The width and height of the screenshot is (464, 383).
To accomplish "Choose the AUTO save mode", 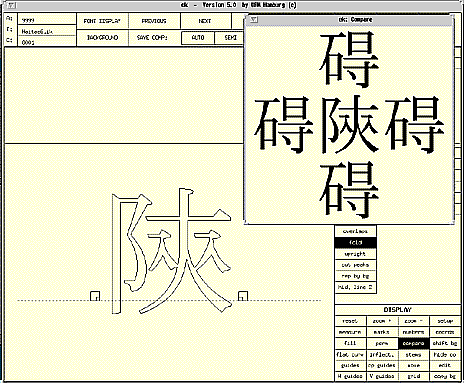I will point(198,38).
